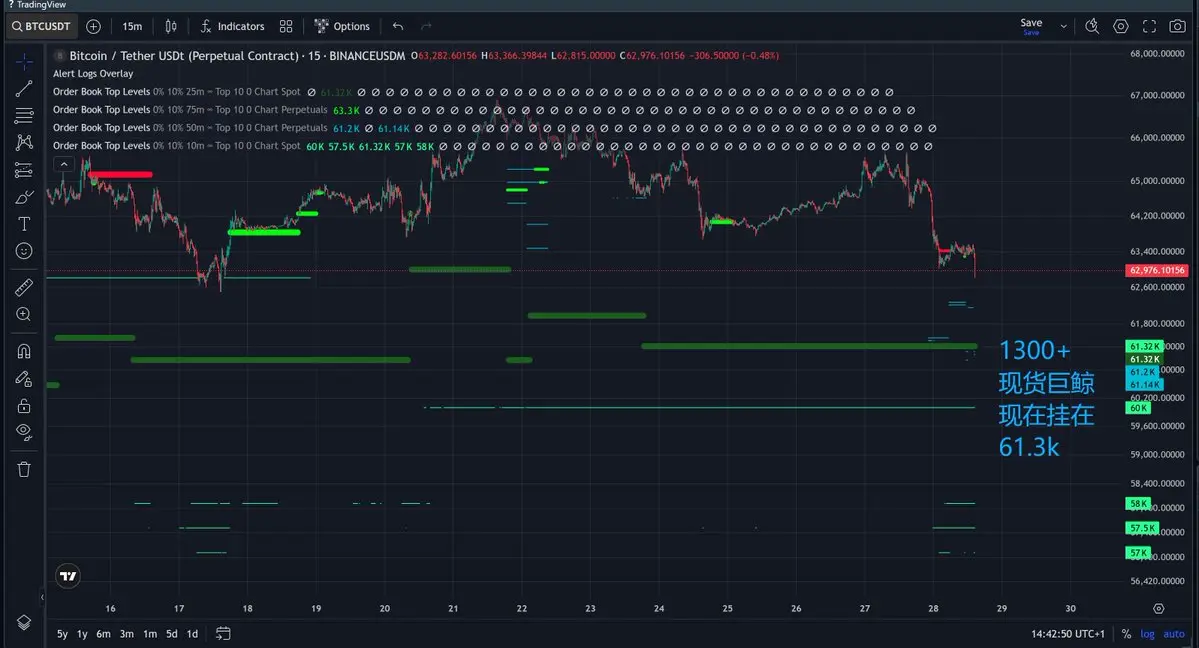Enter fullscreen mode
The width and height of the screenshot is (1199, 648).
[x=1149, y=26]
